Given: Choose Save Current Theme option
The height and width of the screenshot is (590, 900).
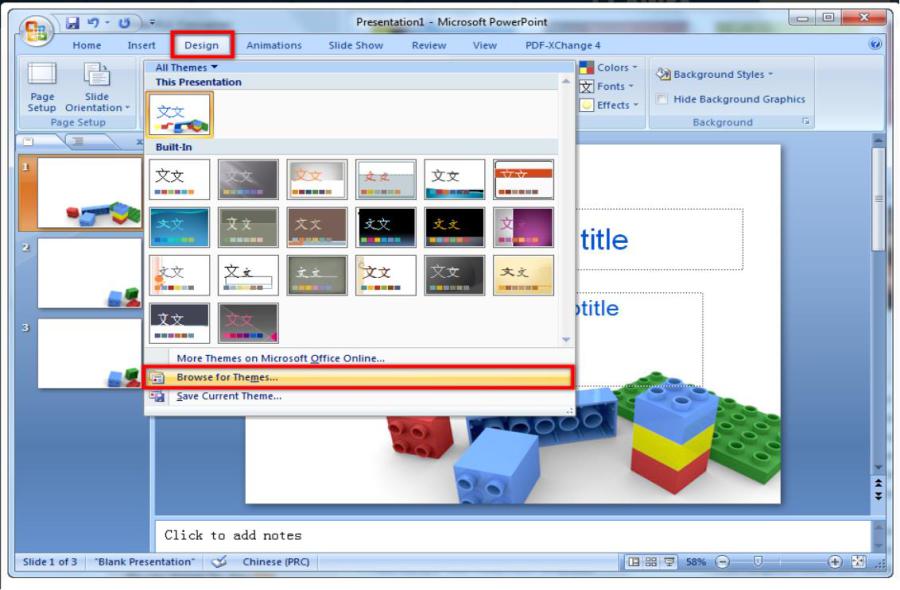Looking at the screenshot, I should [x=229, y=396].
